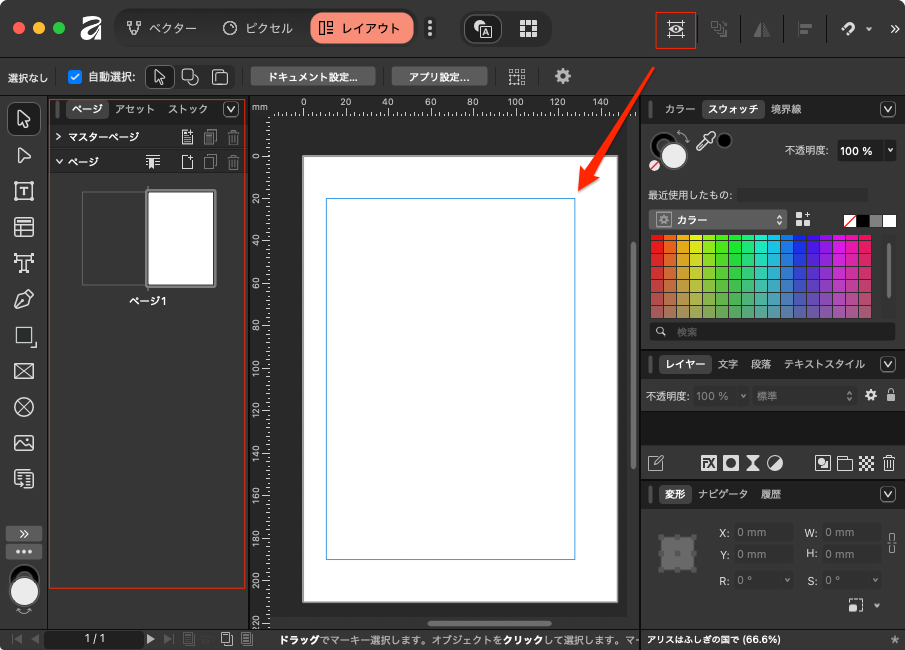This screenshot has height=650, width=905.
Task: Toggle the 自動選択 checkbox
Action: [75, 77]
